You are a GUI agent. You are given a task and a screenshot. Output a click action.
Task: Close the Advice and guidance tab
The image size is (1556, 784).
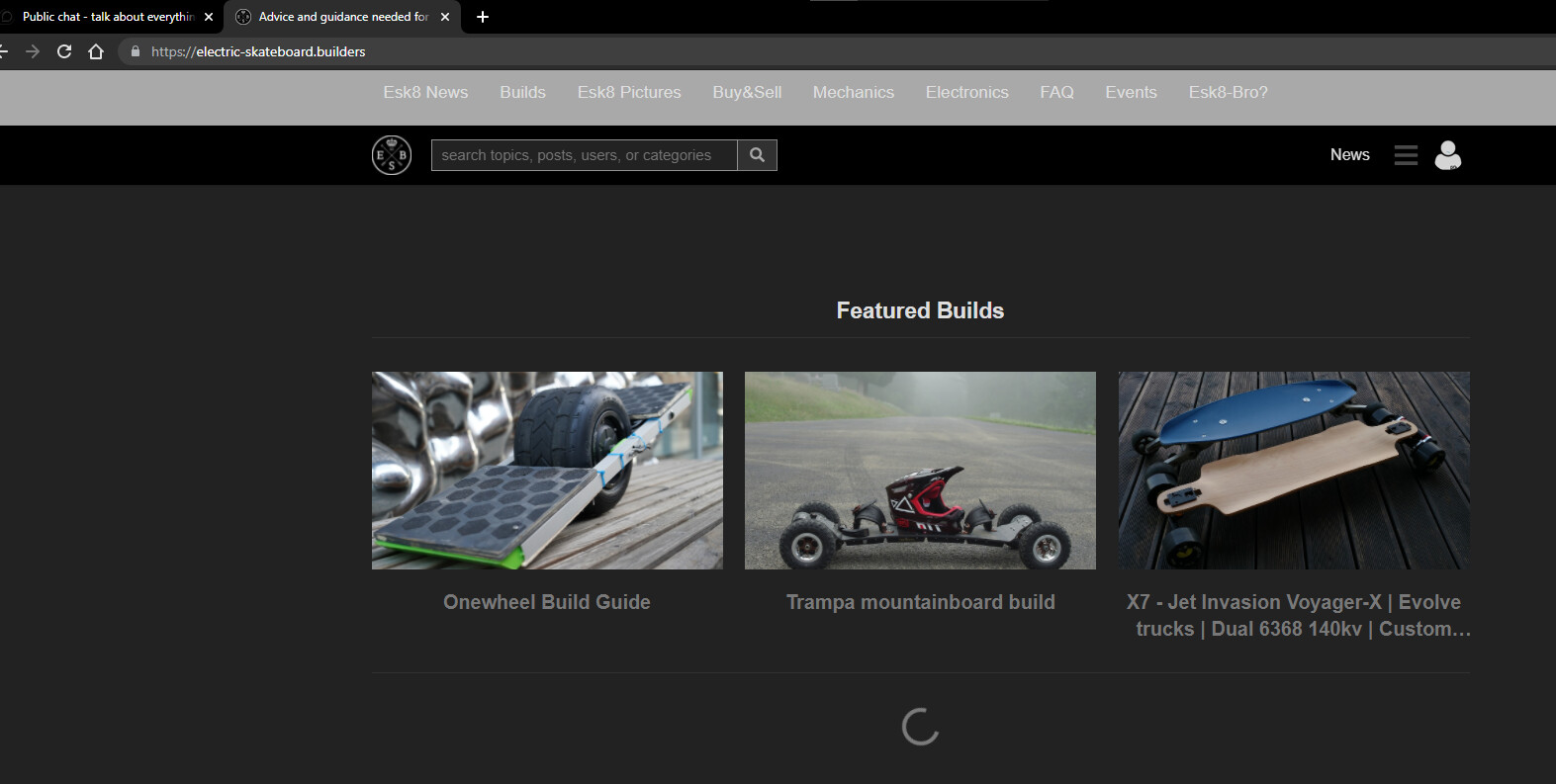click(445, 17)
